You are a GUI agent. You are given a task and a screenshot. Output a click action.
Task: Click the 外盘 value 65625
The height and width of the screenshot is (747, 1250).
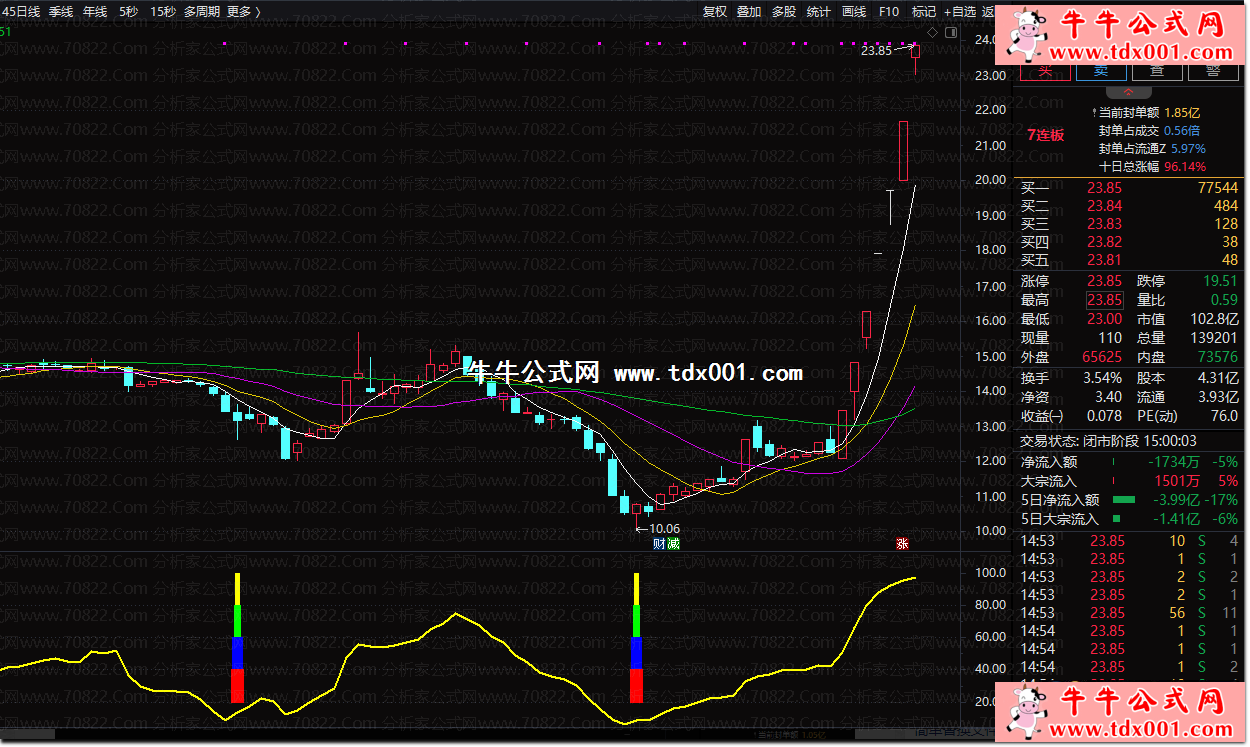click(1102, 357)
